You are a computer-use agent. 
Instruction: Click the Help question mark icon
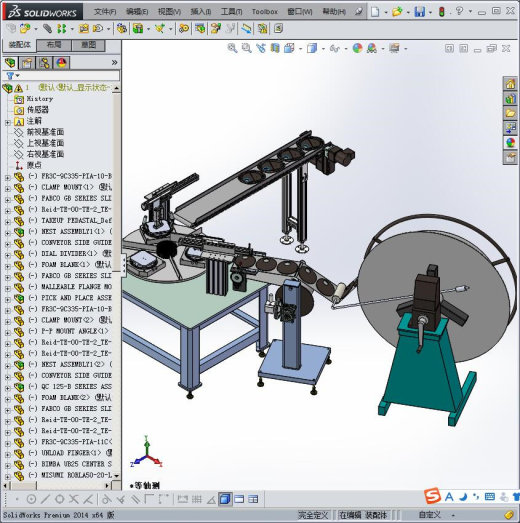coord(459,11)
